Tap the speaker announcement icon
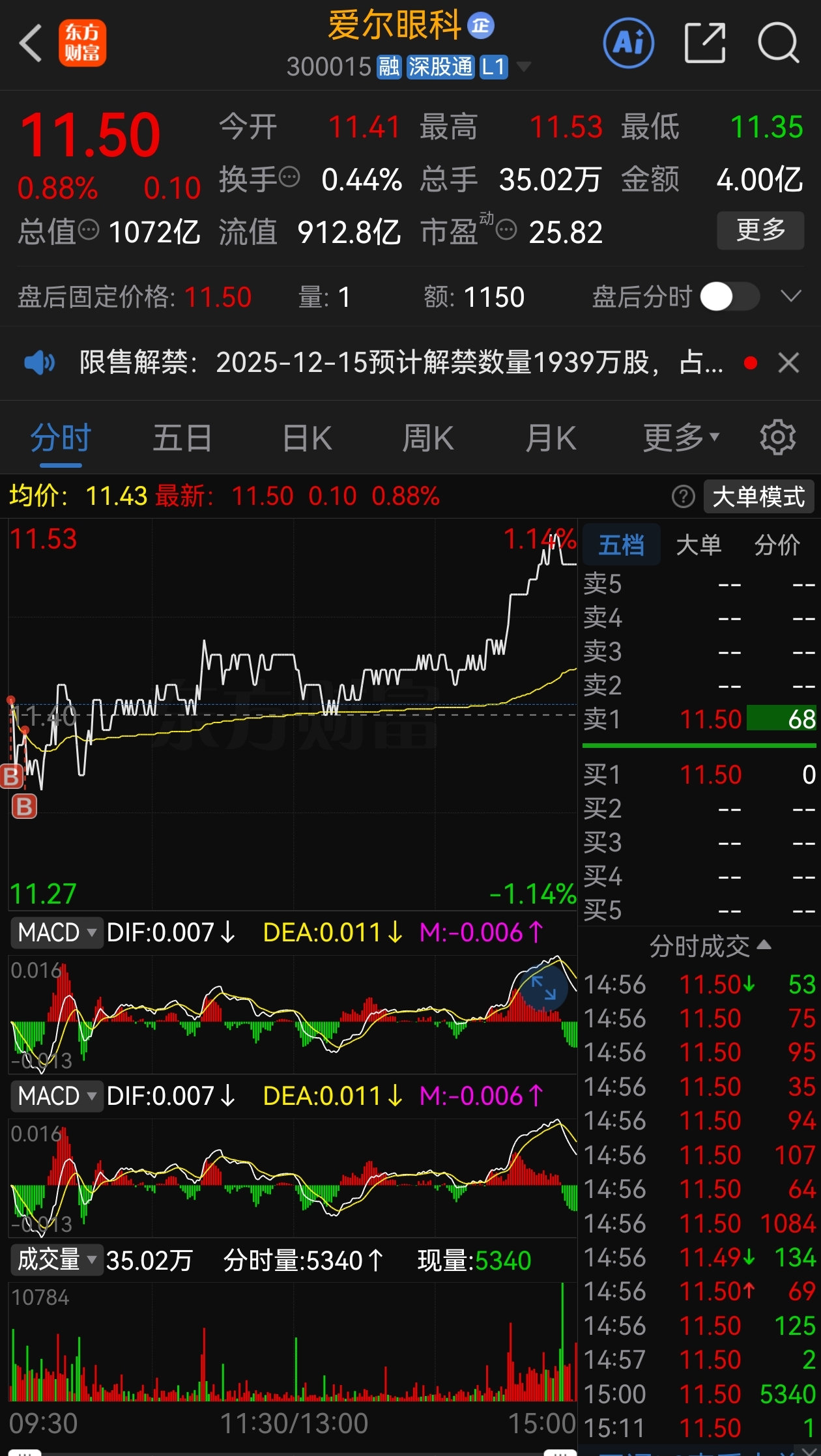 39,362
